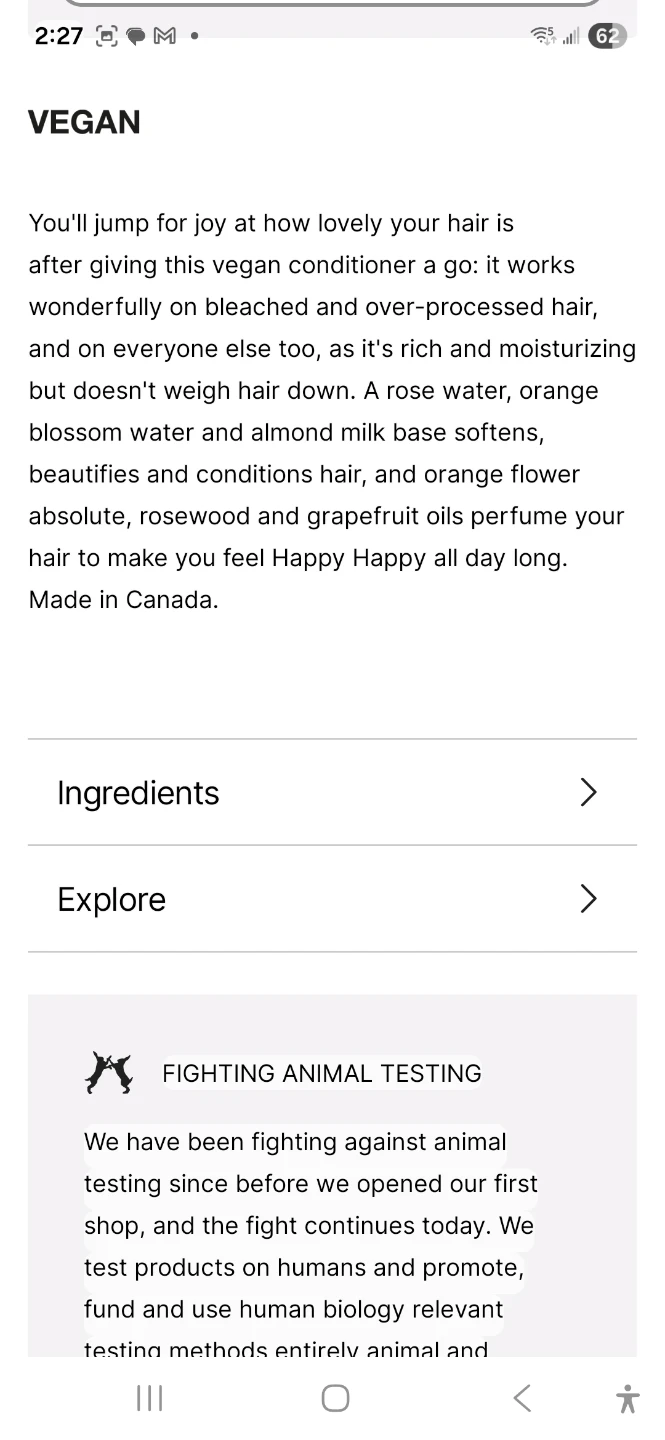Tap the 2:27 clock in status bar
This screenshot has width=665, height=1440.
click(58, 37)
